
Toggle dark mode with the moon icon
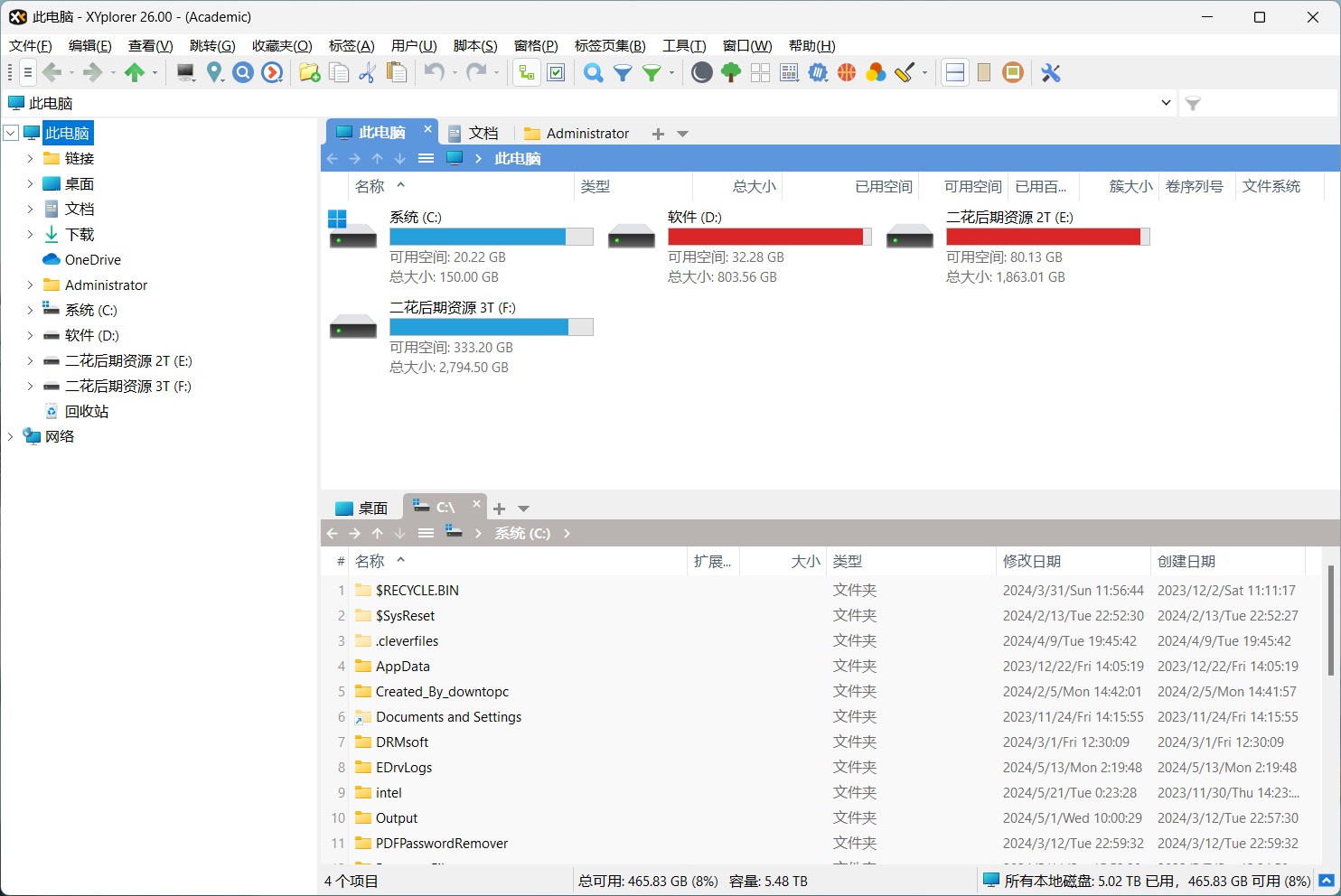pos(701,72)
